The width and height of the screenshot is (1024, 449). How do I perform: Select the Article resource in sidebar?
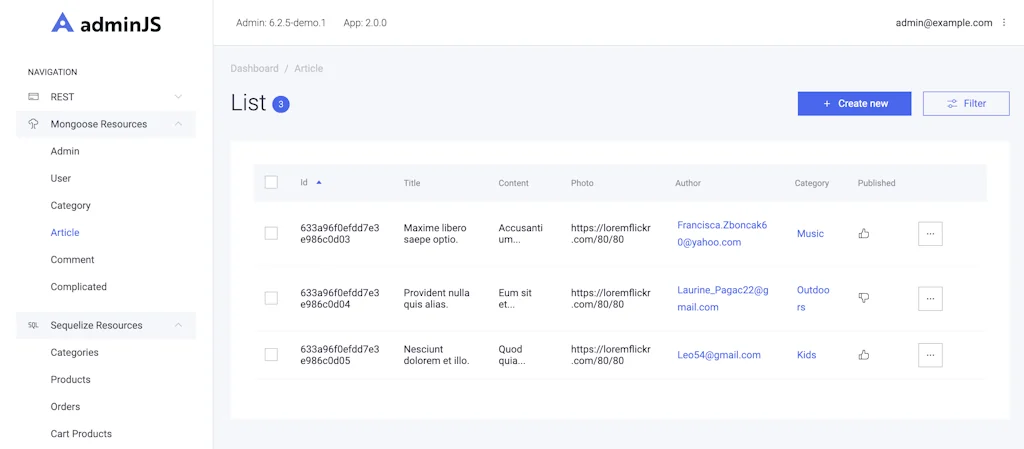(65, 232)
